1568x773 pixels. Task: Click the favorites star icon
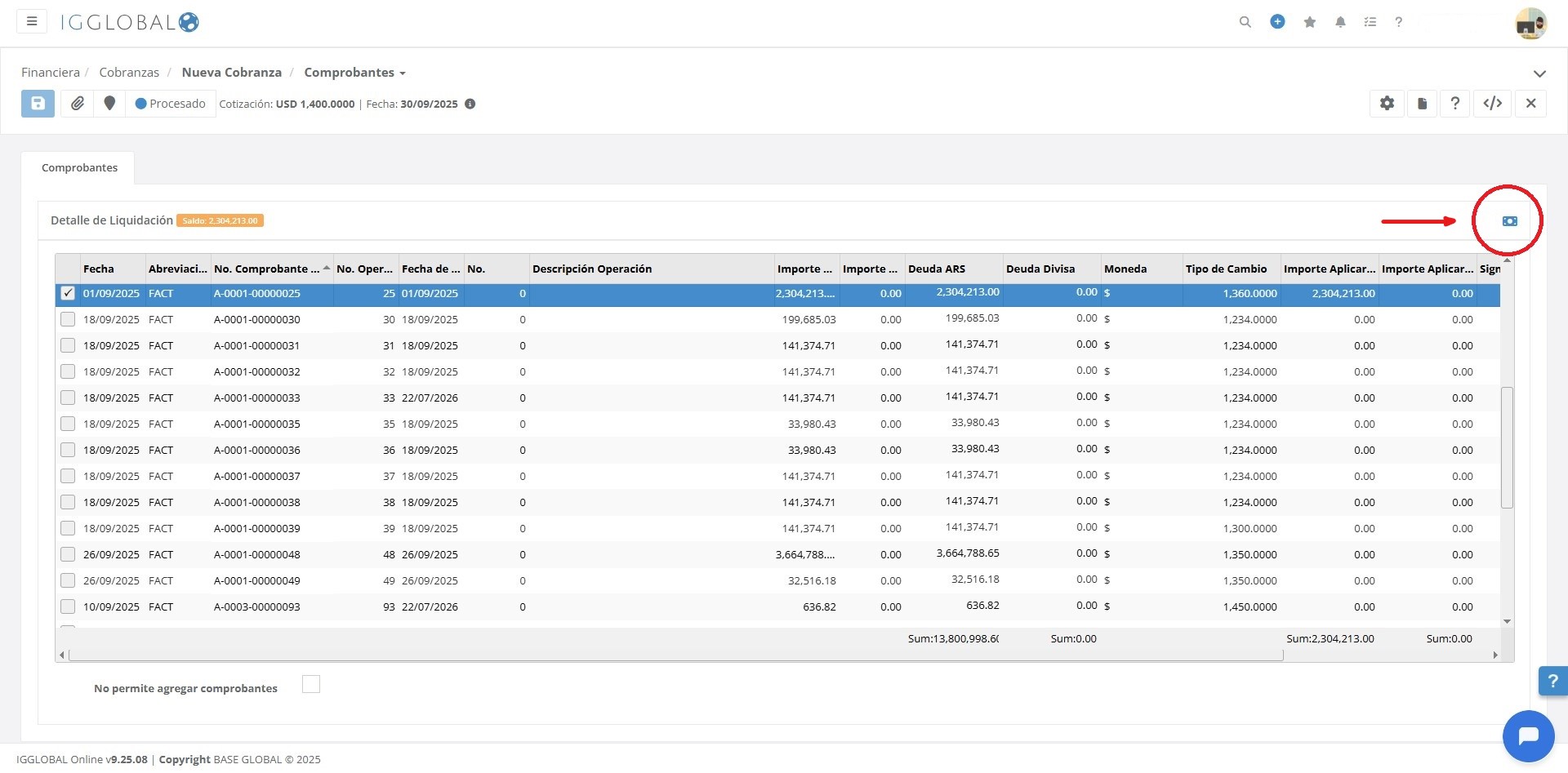pyautogui.click(x=1310, y=22)
